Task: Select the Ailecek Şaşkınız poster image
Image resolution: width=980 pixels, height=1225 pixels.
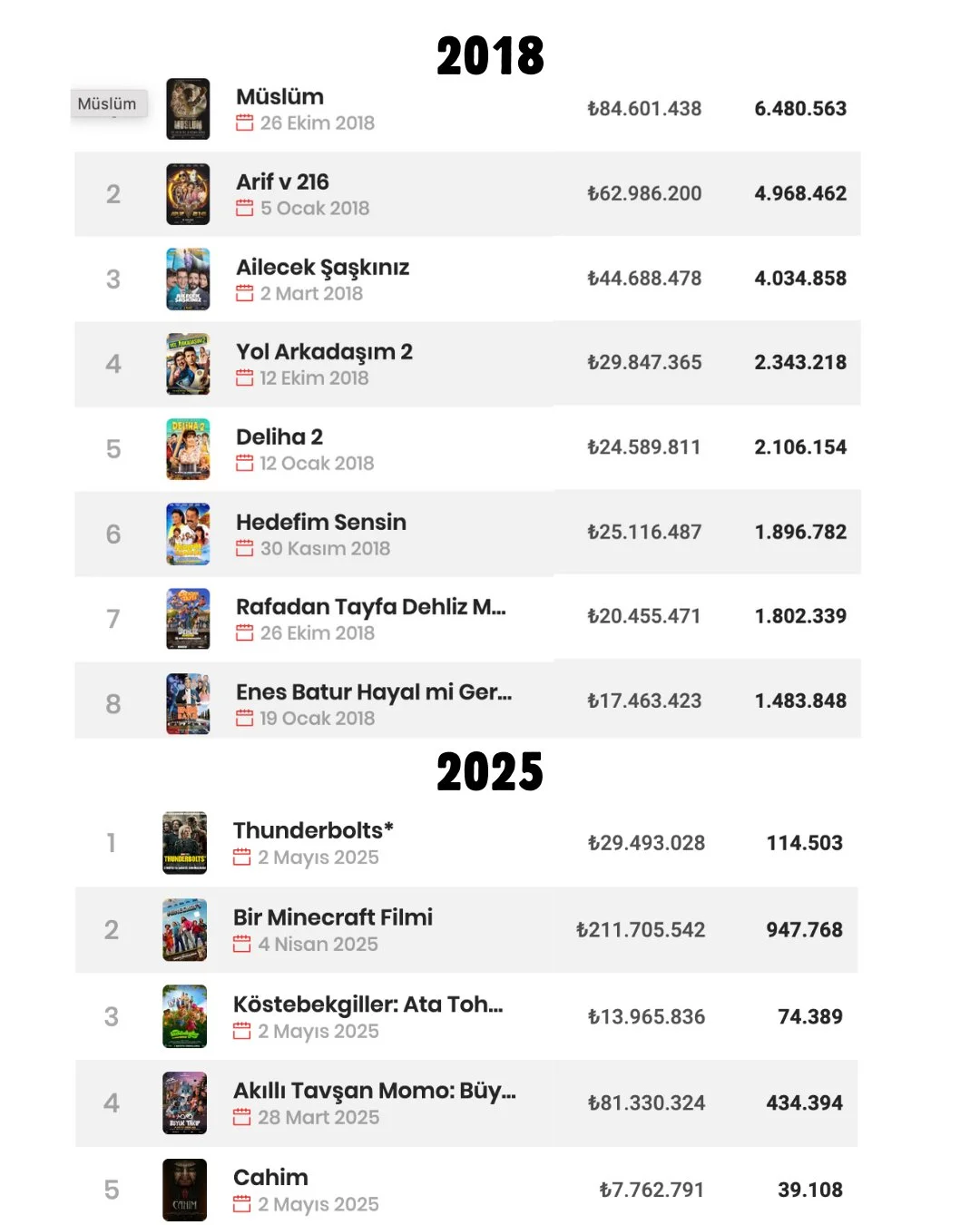Action: 188,279
